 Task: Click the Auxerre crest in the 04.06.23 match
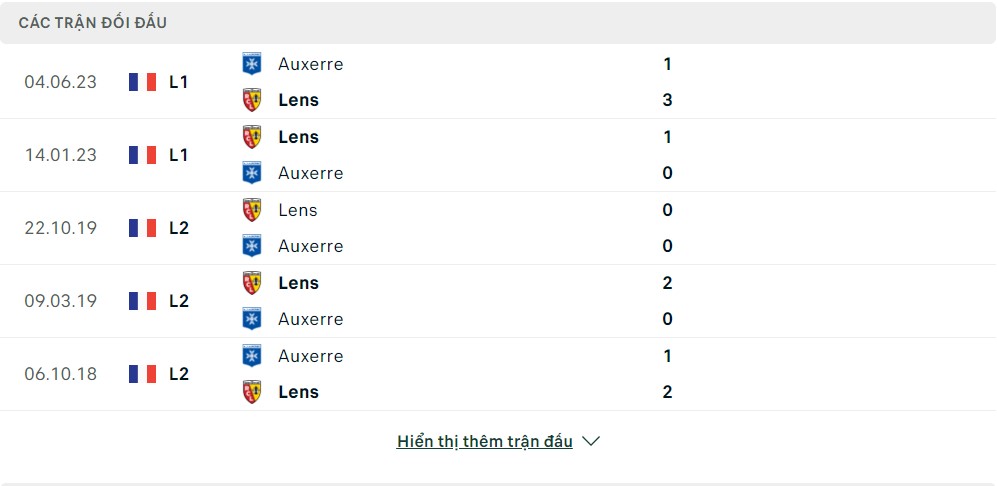coord(252,64)
